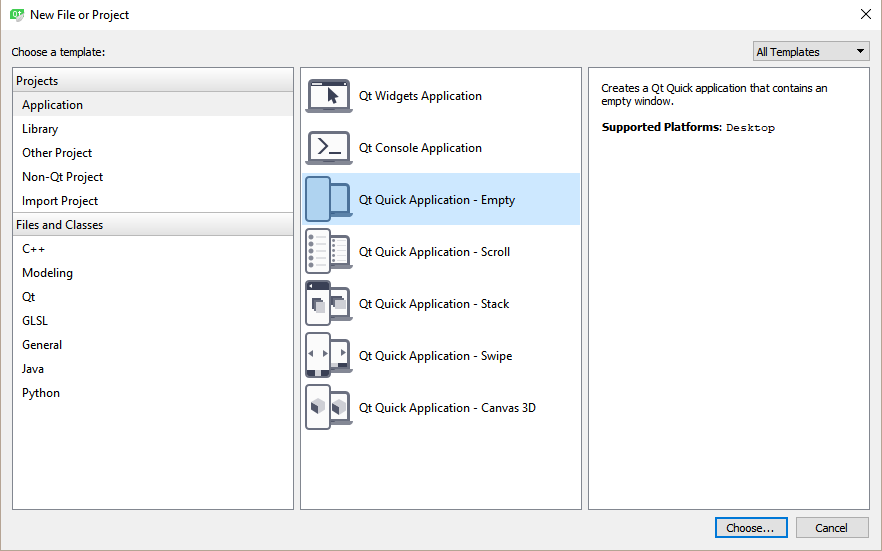Screen dimensions: 882x551
Task: Close the New File or Project dialog
Action: [x=864, y=14]
